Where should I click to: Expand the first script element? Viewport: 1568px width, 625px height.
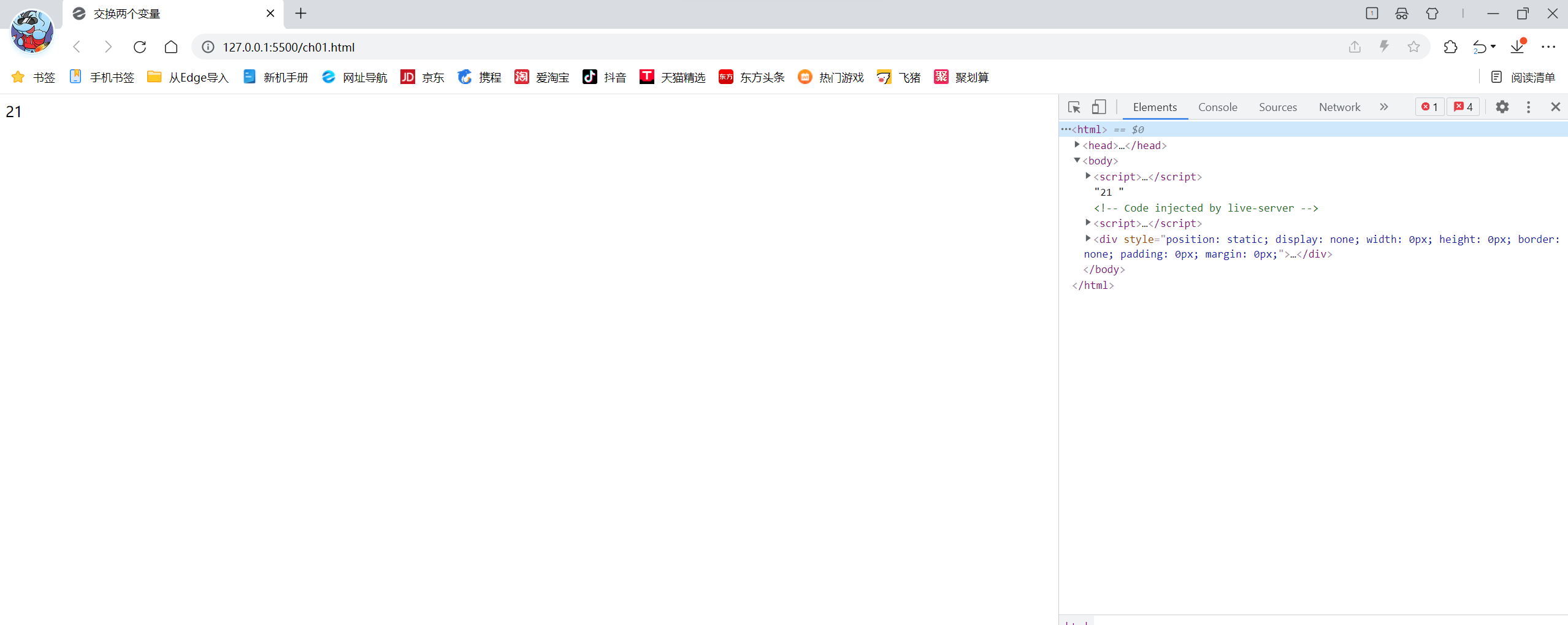pyautogui.click(x=1088, y=176)
